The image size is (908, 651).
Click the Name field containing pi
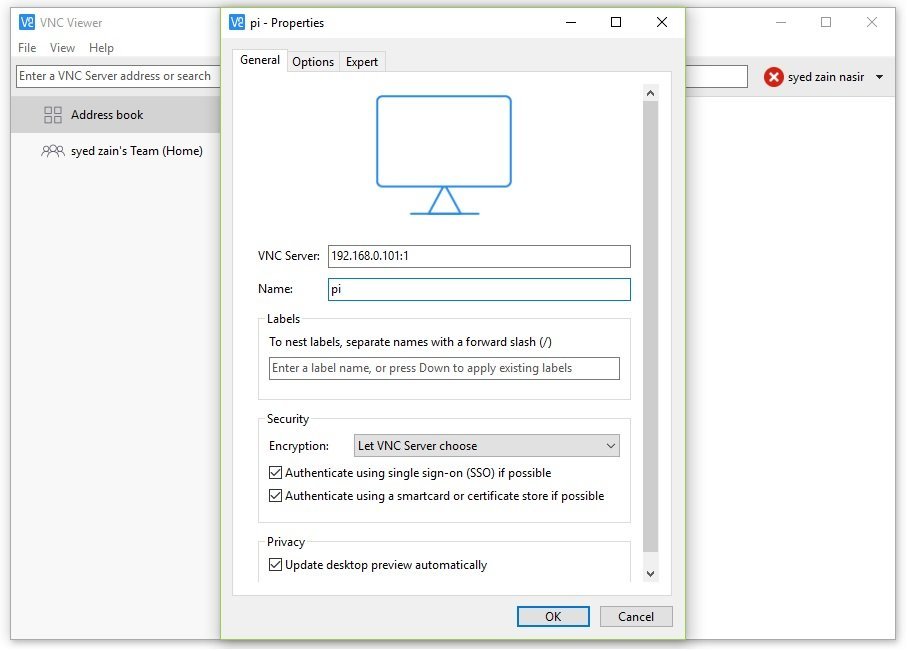coord(479,290)
